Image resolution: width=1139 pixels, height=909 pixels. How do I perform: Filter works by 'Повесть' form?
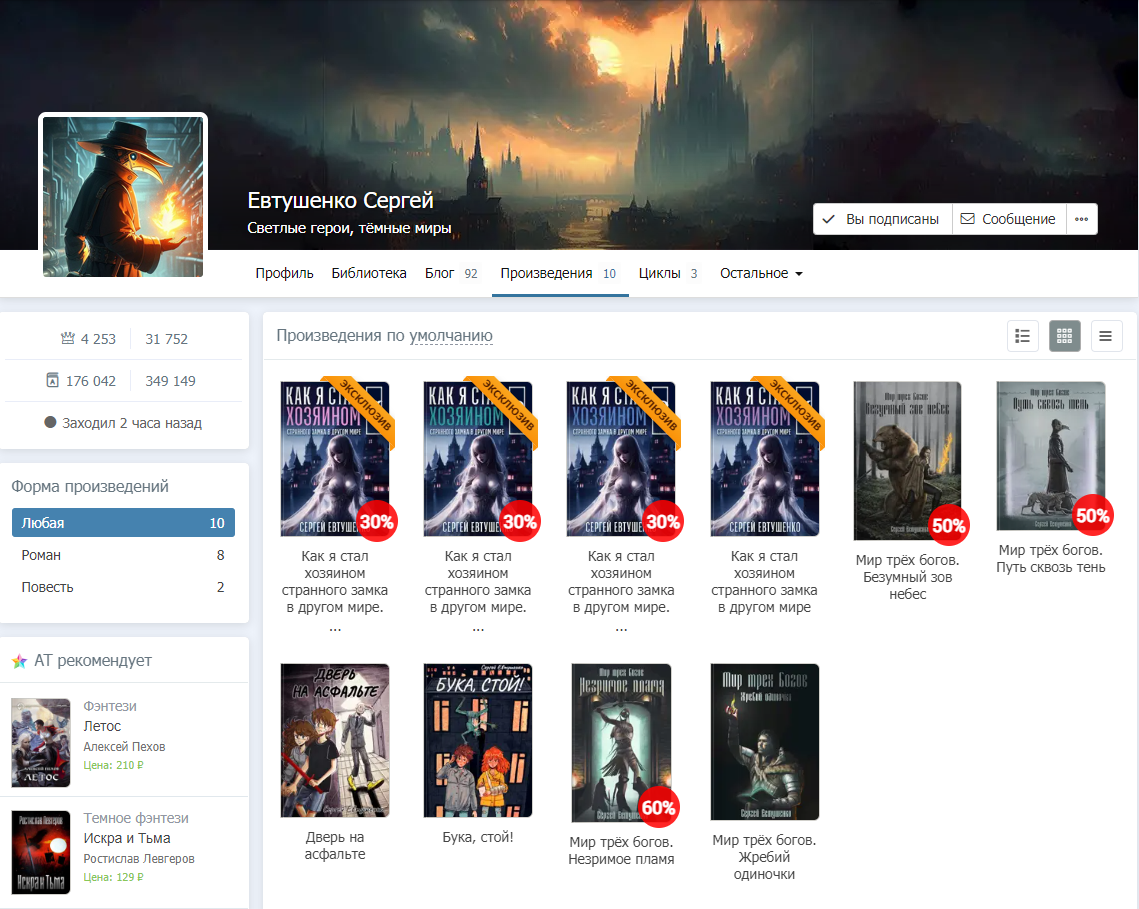pos(123,587)
